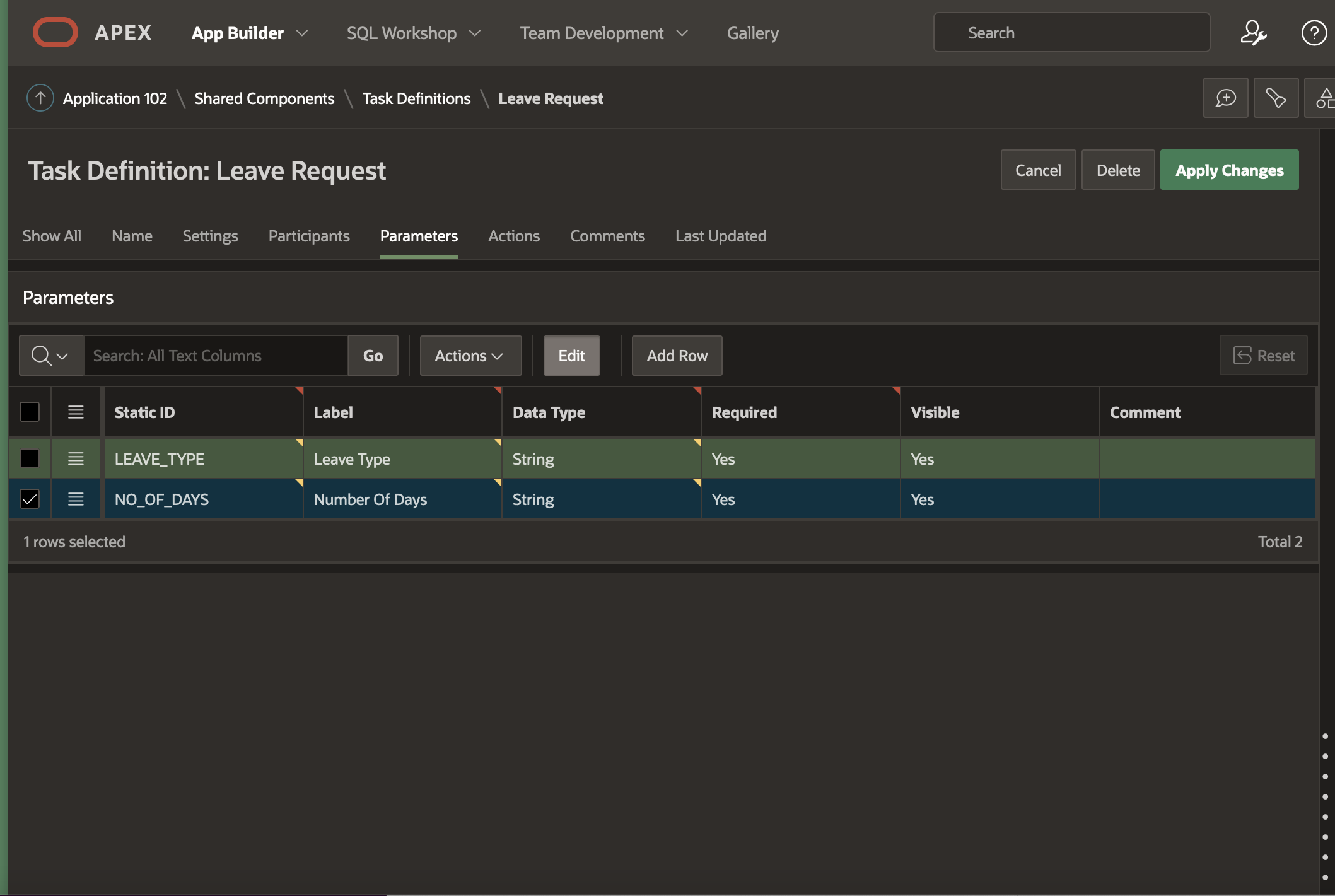This screenshot has width=1335, height=896.
Task: Open the feedback comment bubble icon
Action: click(x=1225, y=98)
